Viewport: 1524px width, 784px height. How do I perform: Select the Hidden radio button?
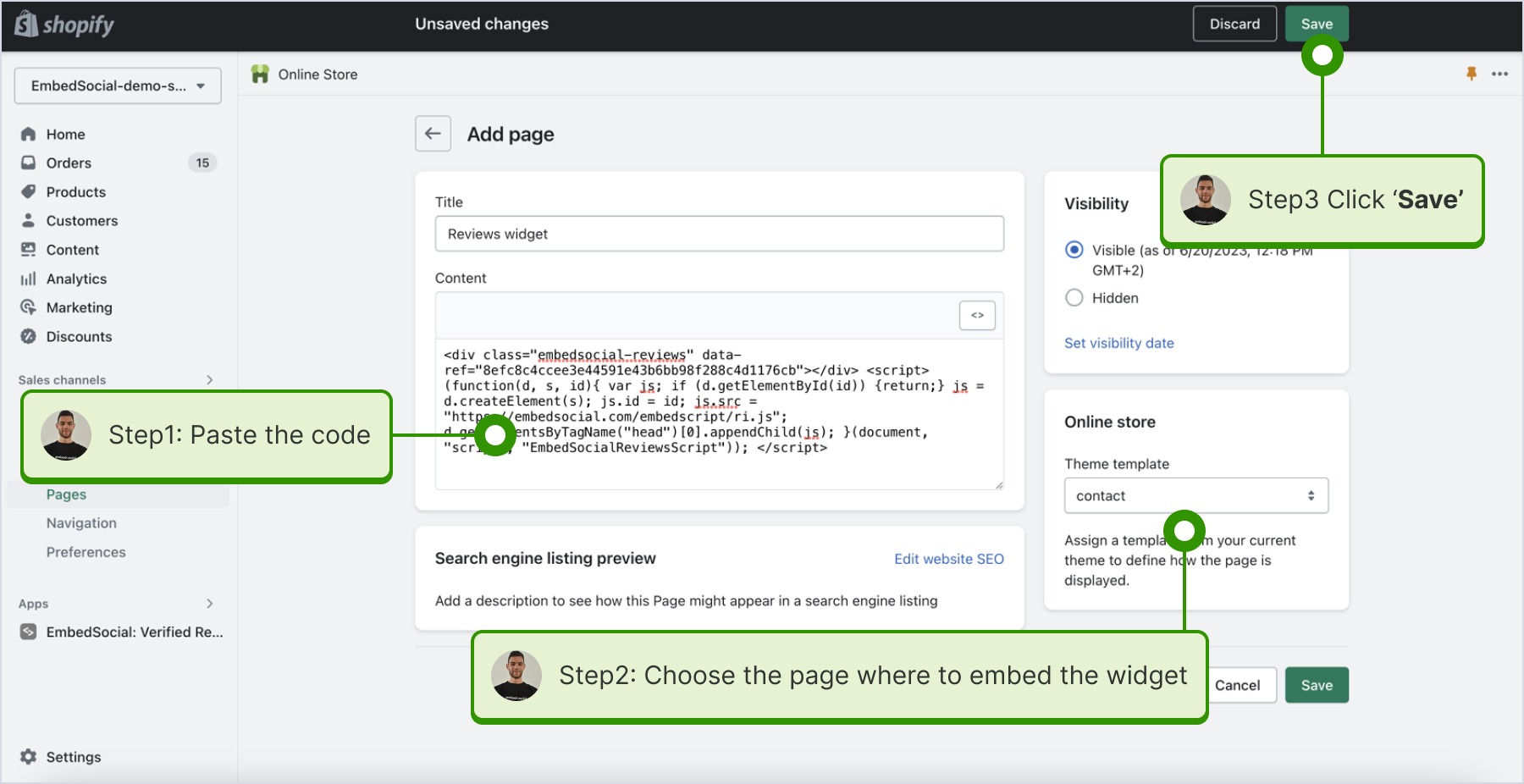(x=1074, y=298)
